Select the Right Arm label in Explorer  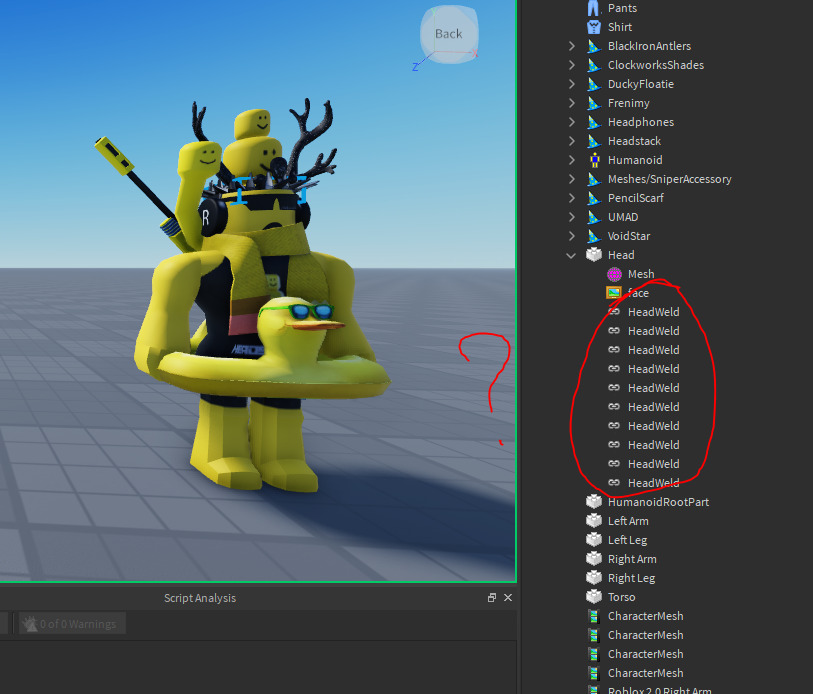tap(632, 559)
